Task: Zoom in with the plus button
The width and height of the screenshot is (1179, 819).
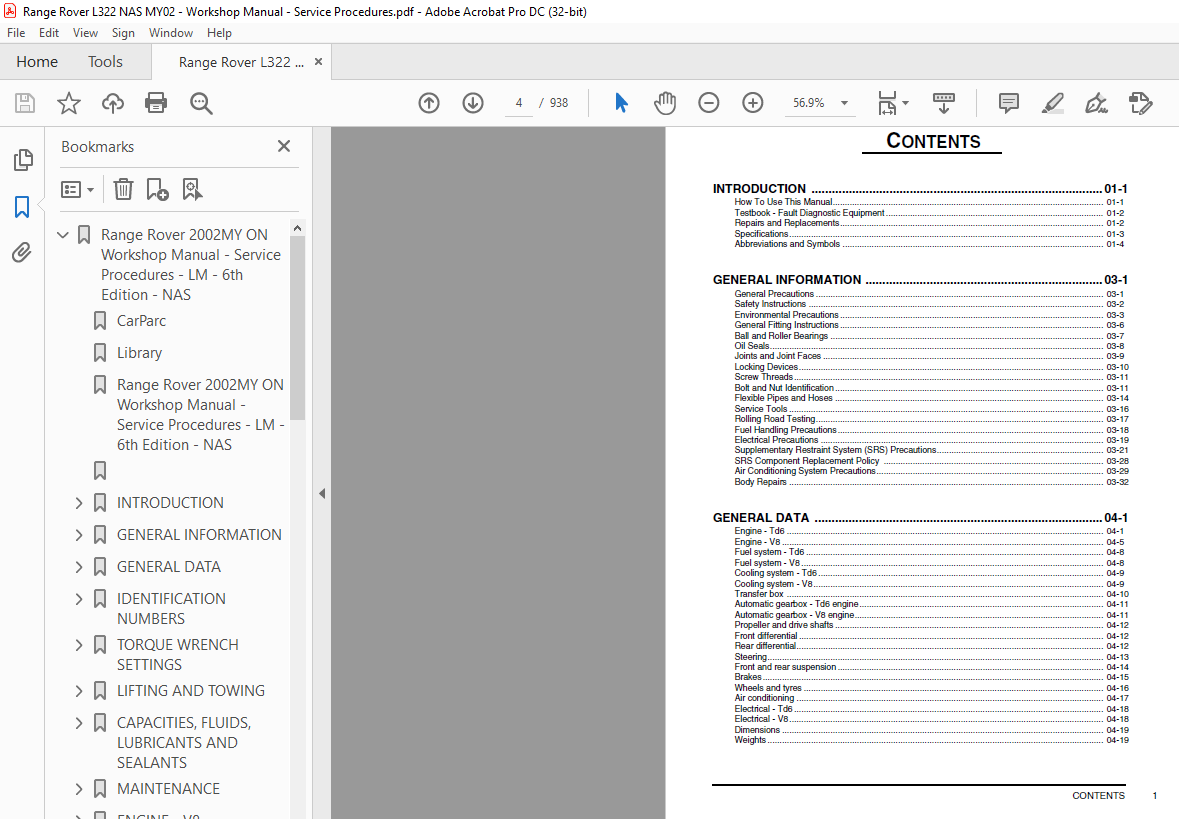Action: (753, 103)
